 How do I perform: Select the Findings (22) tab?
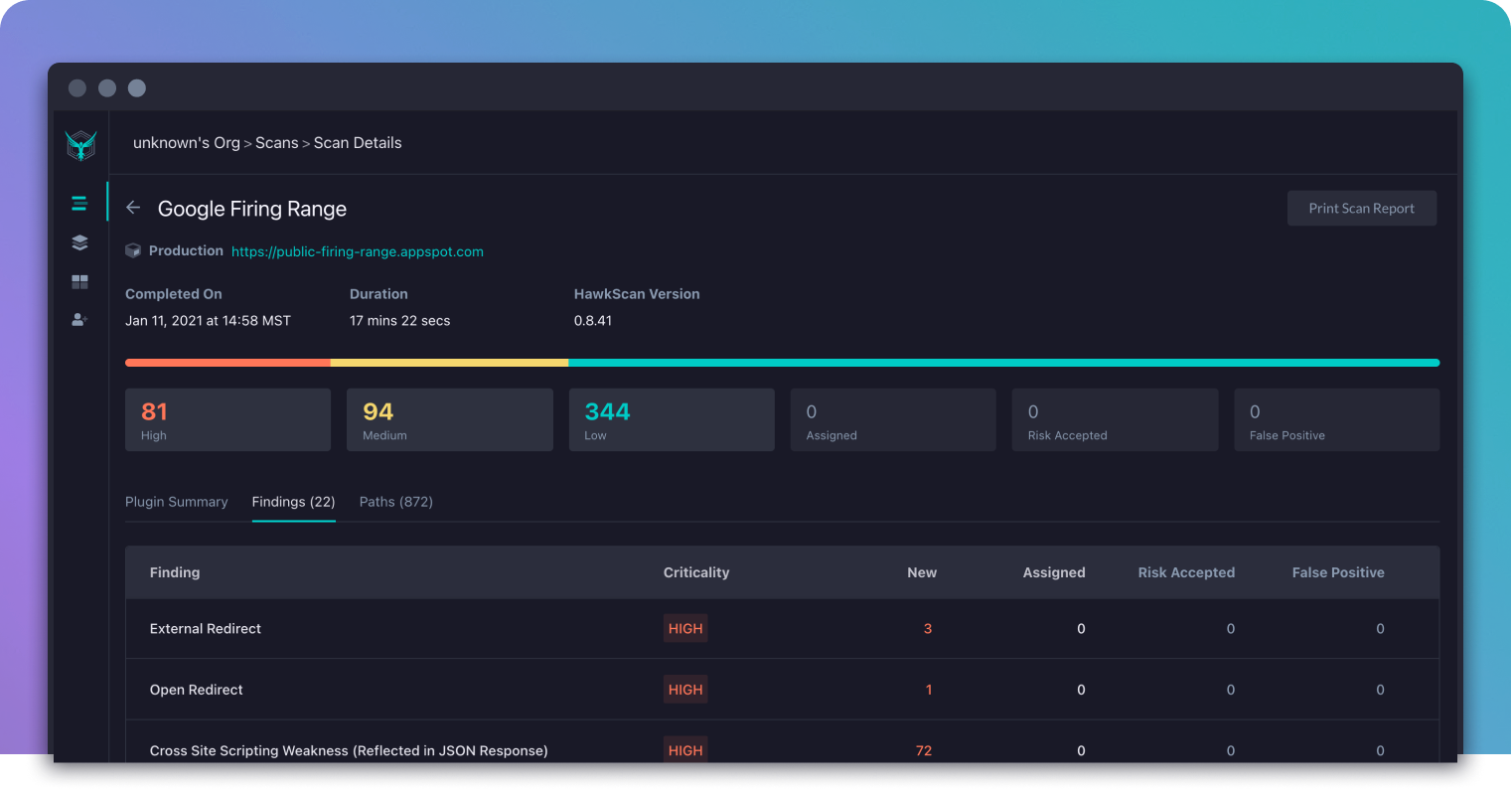click(x=293, y=502)
